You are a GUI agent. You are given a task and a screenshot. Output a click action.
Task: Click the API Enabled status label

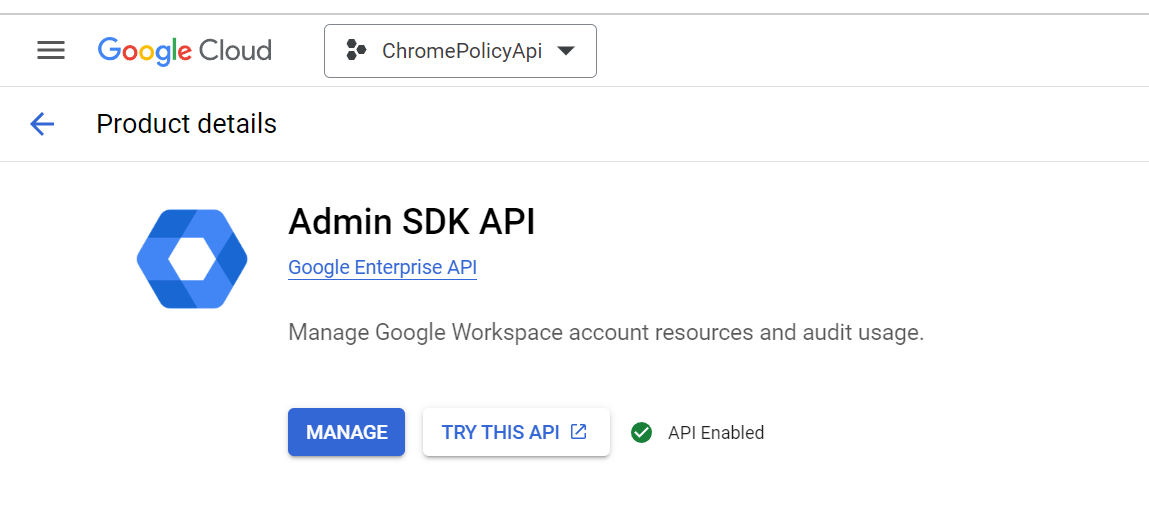[716, 432]
